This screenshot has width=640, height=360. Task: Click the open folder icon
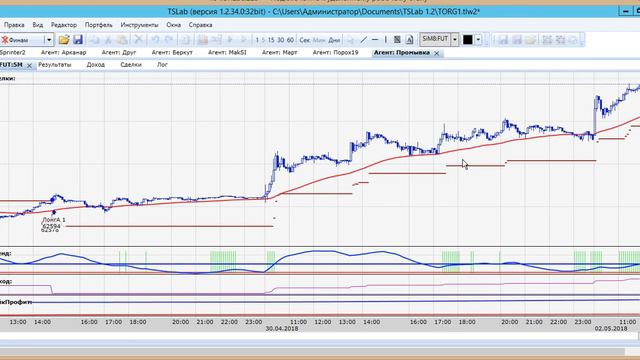coord(64,40)
